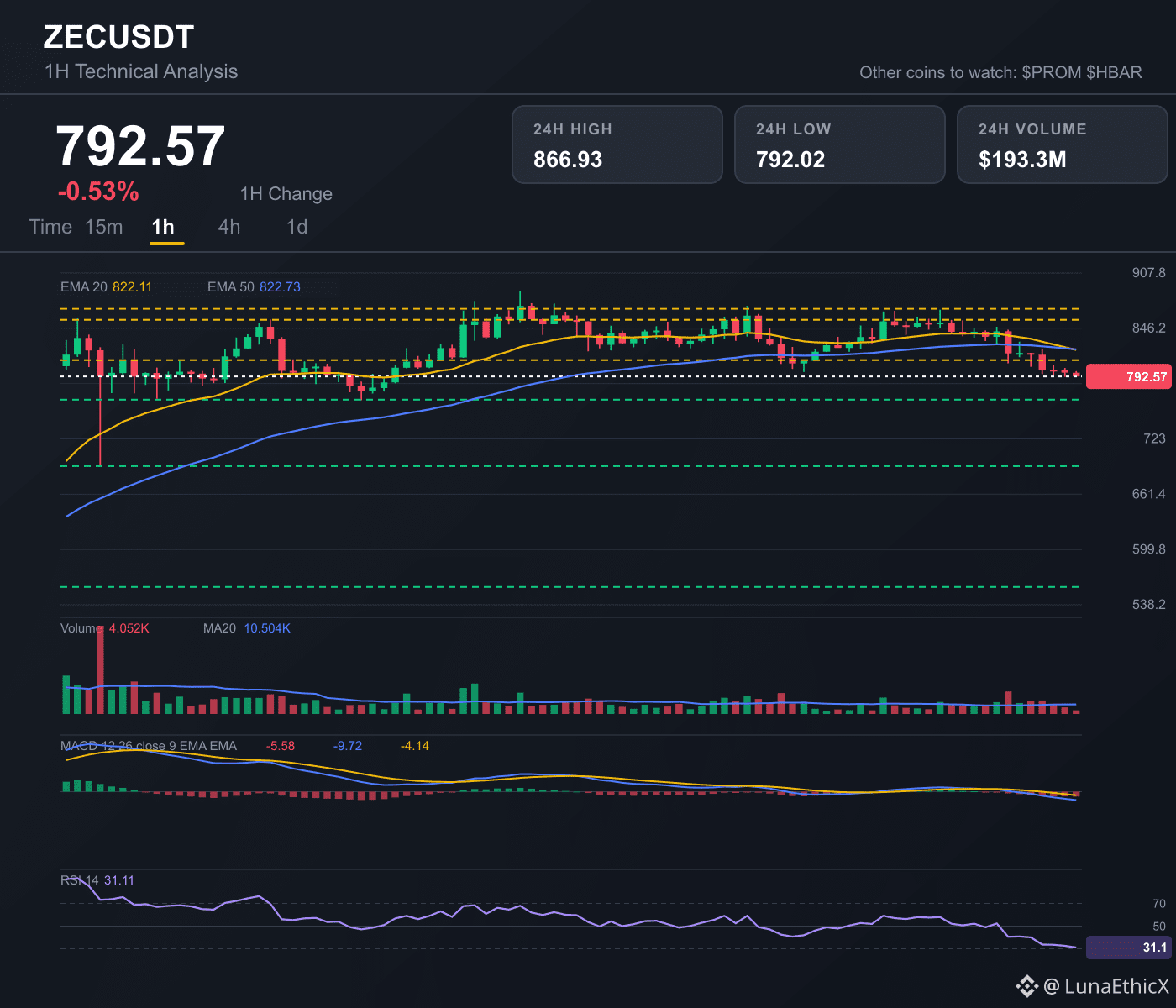Screen dimensions: 1176x1008
Task: Click the RSI 14 value 31.11
Action: [x=119, y=880]
